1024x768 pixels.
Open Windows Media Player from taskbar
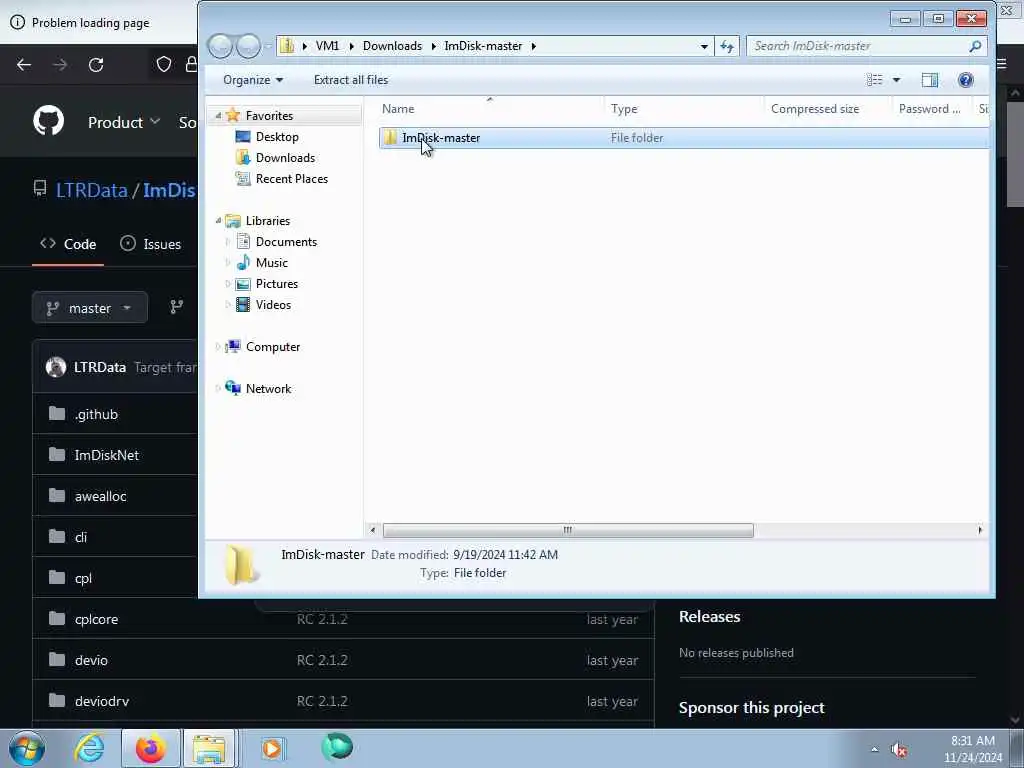click(272, 748)
